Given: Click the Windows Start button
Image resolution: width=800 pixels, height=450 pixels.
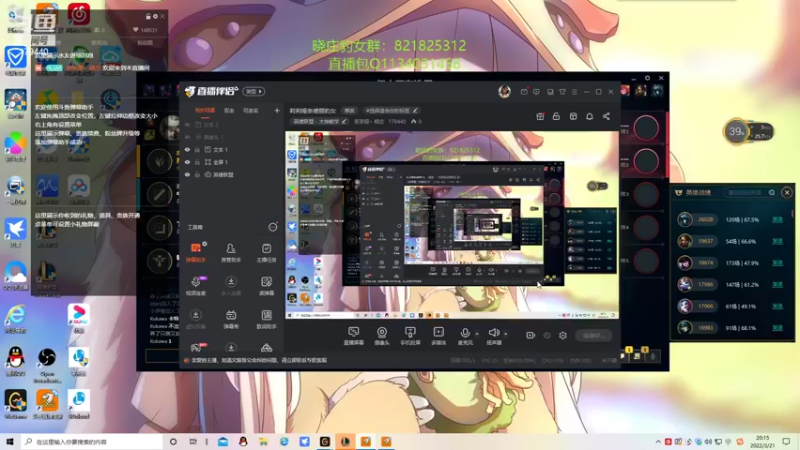Looking at the screenshot, I should 10,441.
